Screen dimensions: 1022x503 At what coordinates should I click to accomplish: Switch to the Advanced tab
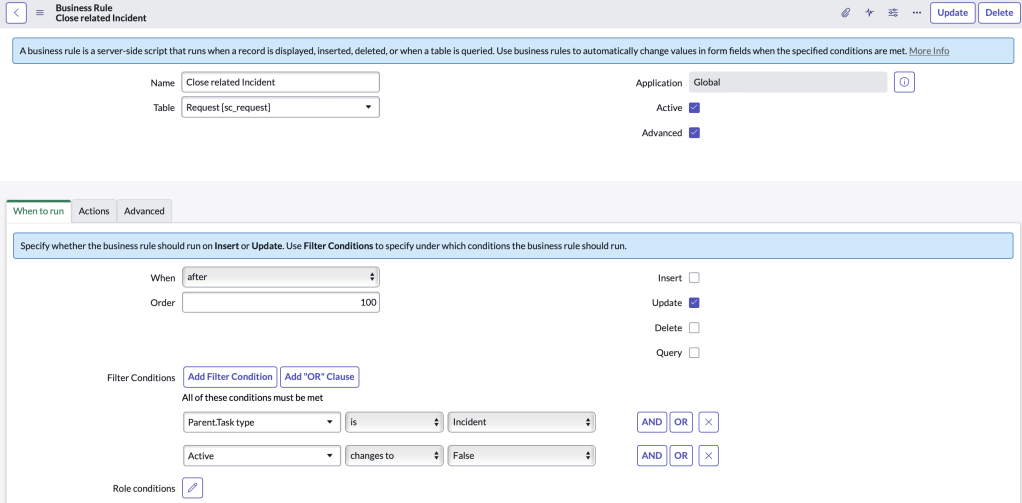coord(144,211)
